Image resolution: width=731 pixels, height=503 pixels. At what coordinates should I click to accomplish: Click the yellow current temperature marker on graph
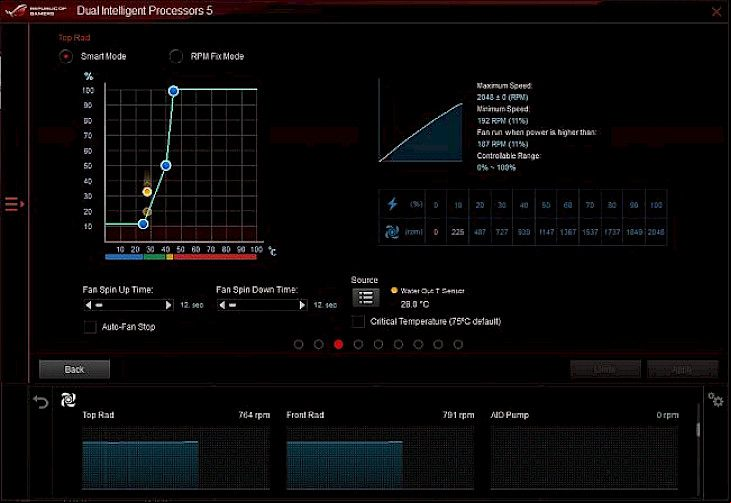(x=147, y=192)
